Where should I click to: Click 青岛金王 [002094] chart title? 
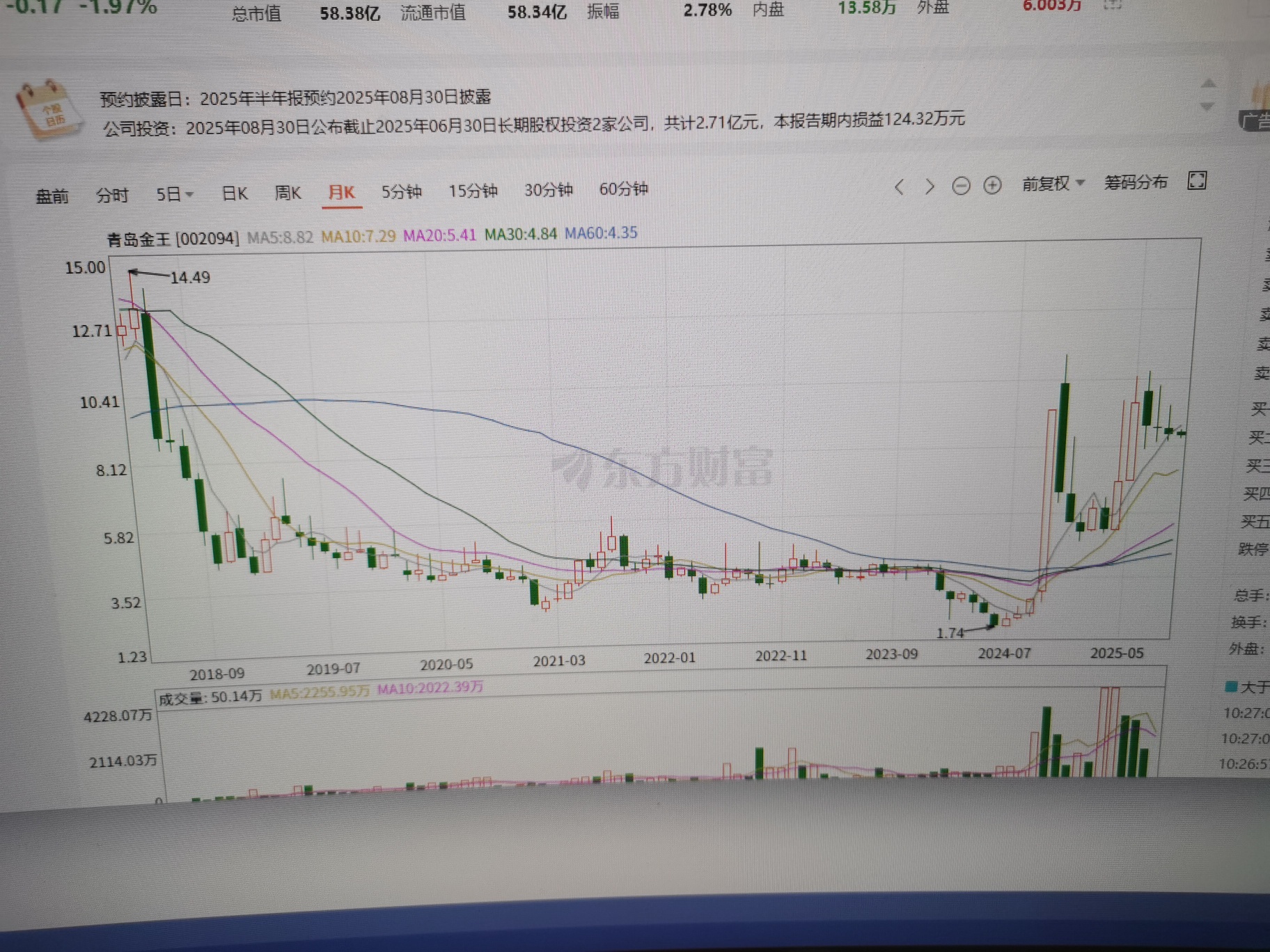point(173,239)
